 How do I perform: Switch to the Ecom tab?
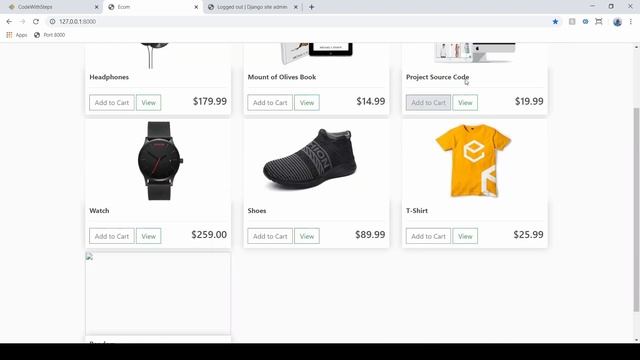point(153,7)
